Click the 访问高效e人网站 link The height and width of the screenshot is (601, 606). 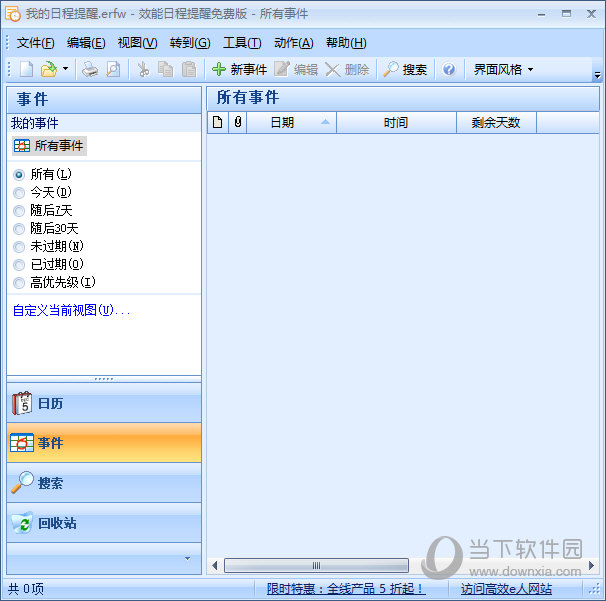[x=506, y=589]
